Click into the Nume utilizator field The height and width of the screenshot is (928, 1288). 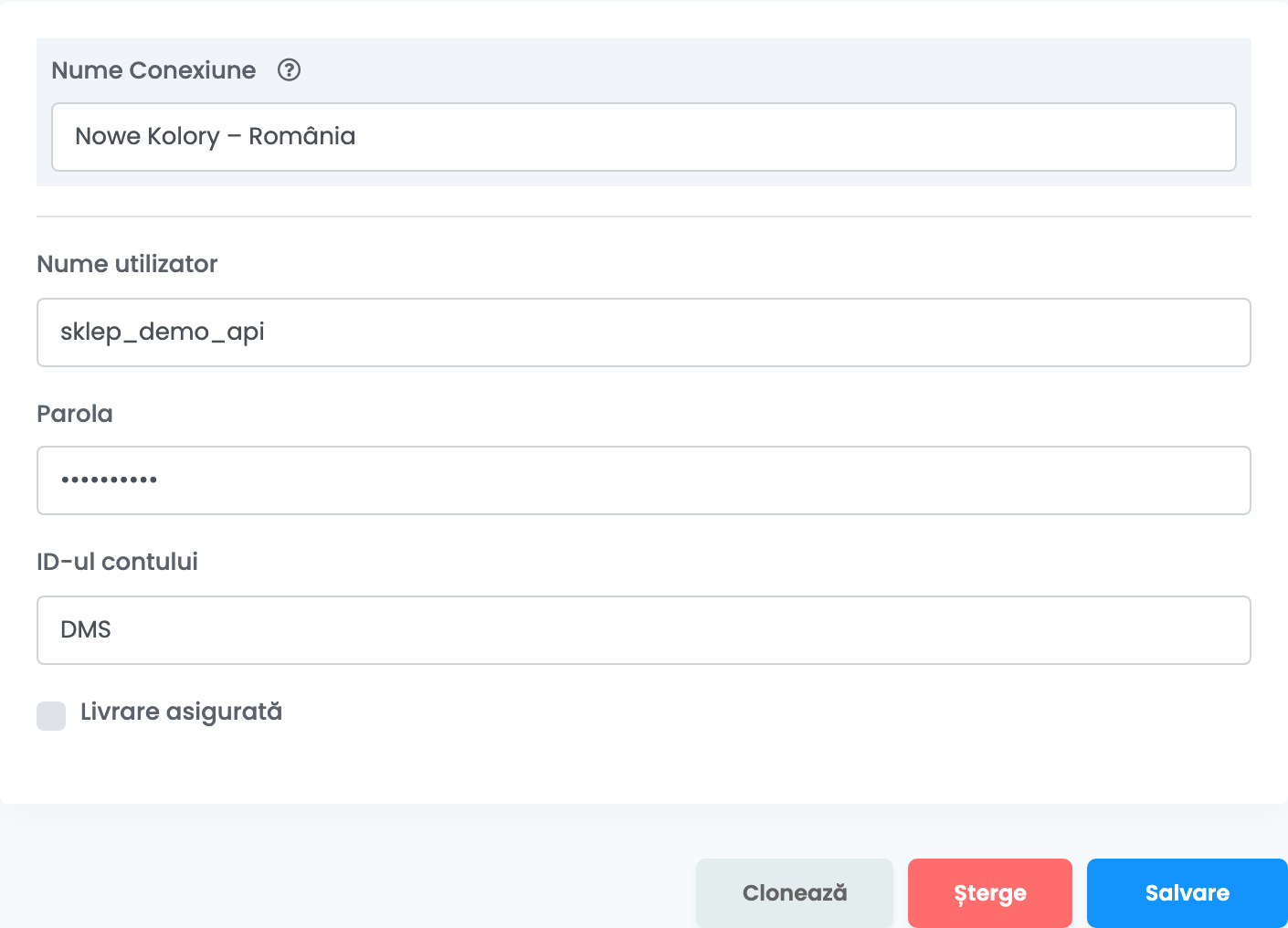click(x=644, y=332)
